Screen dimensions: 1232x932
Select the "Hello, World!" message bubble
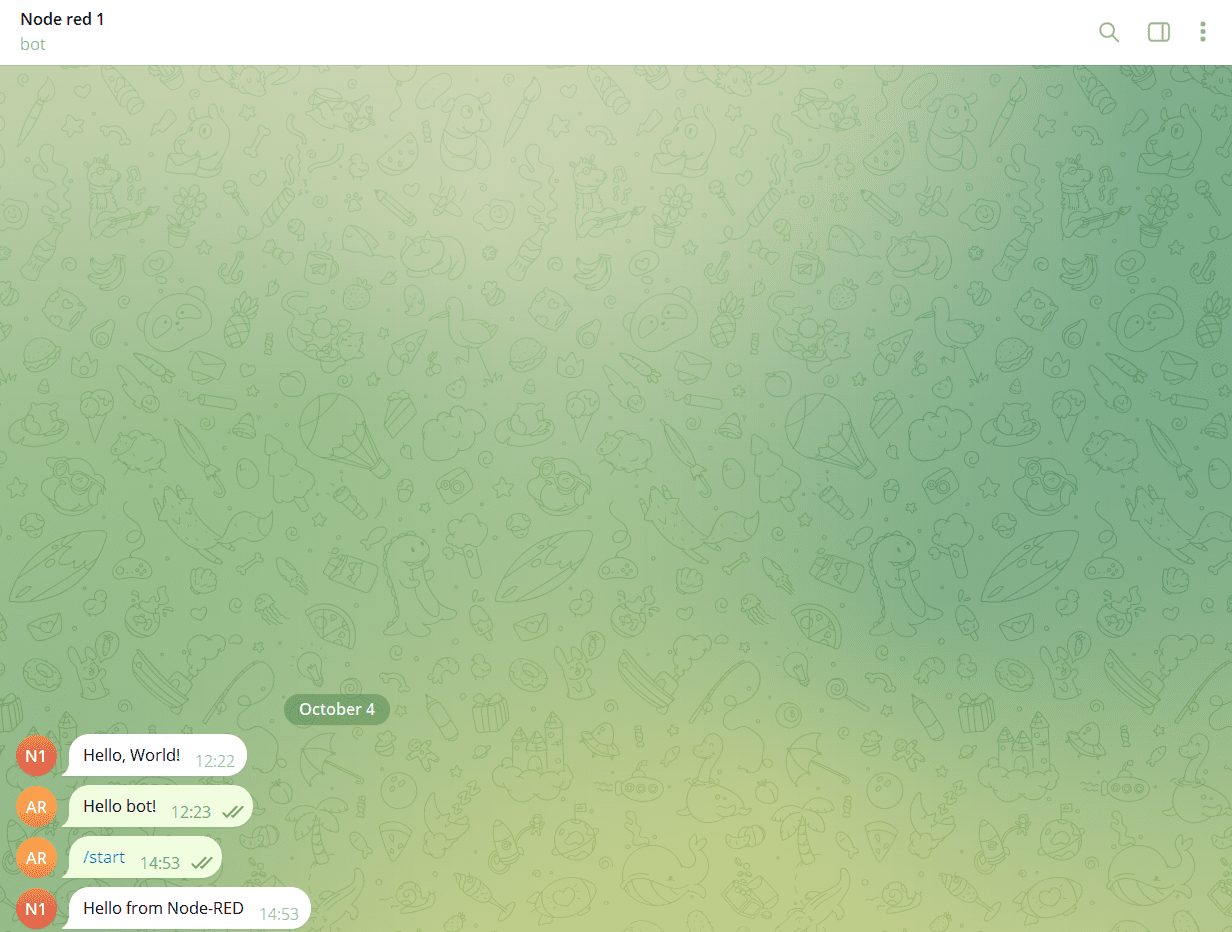coord(130,755)
